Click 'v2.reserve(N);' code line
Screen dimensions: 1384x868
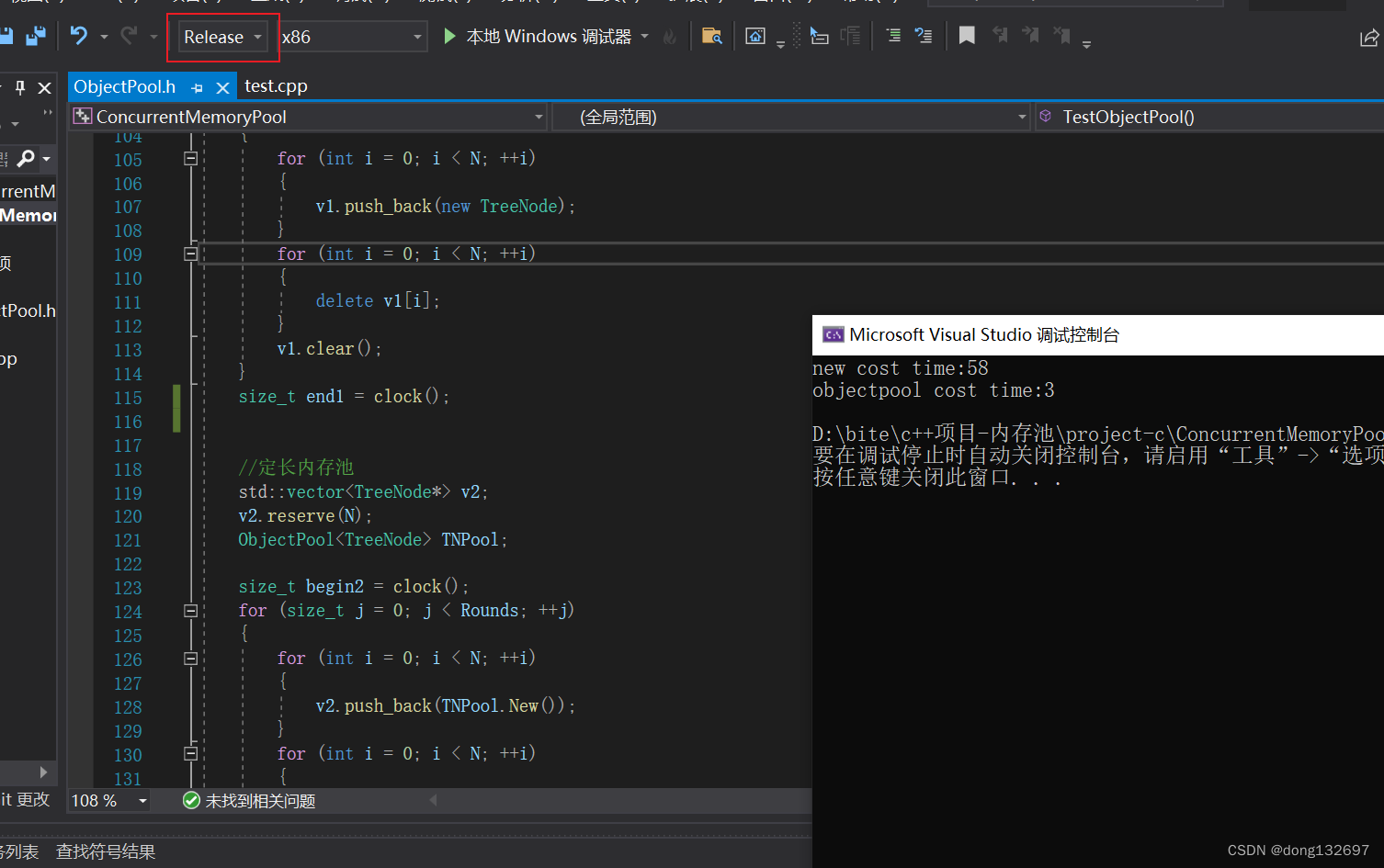click(x=305, y=516)
